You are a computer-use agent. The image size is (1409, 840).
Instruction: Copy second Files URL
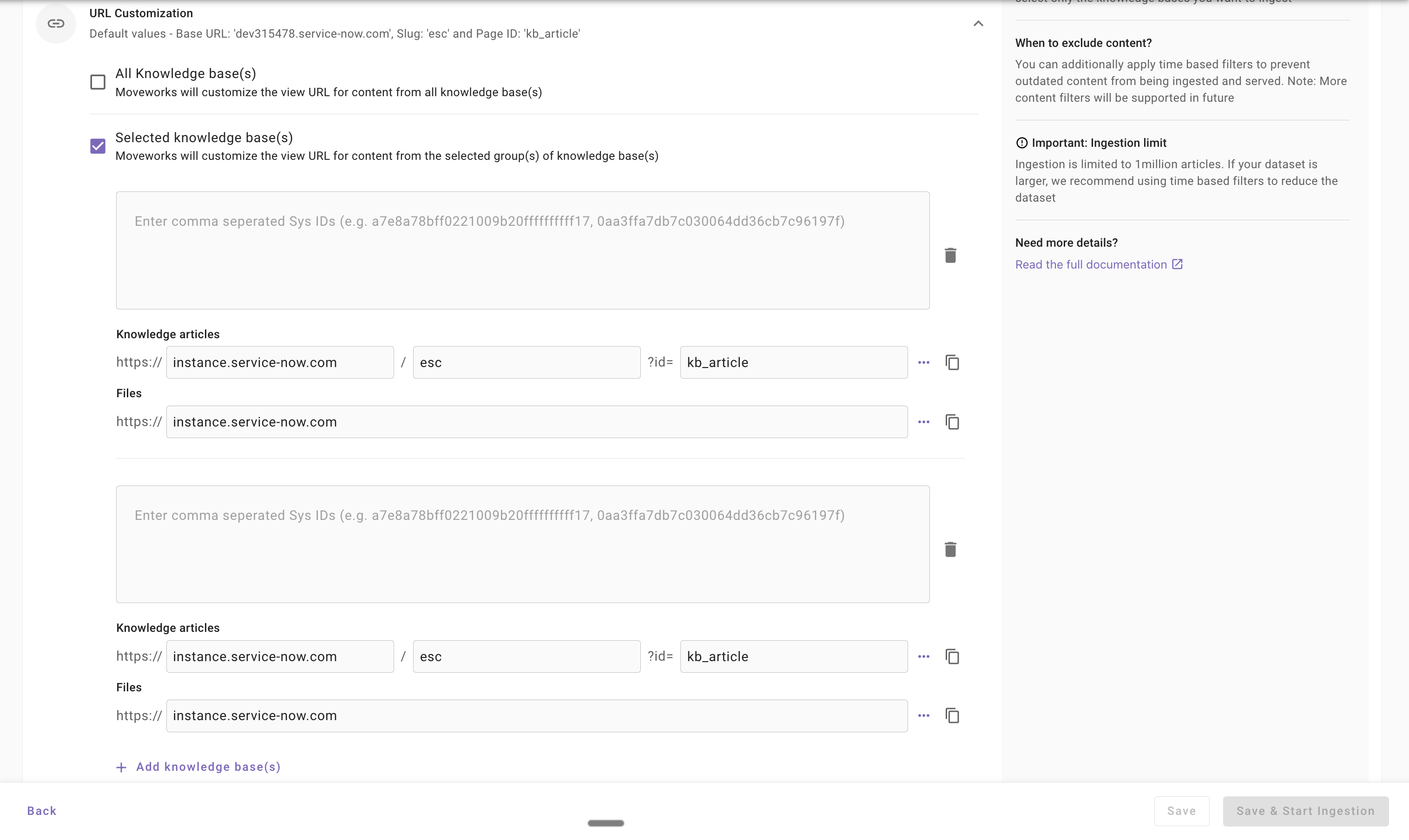click(x=952, y=715)
